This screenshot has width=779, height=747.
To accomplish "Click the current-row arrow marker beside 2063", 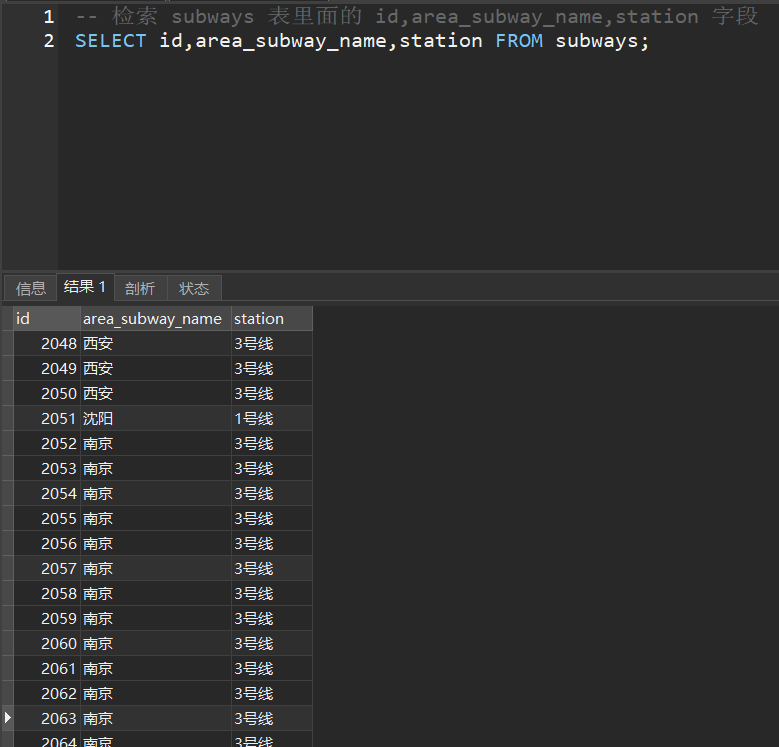I will tap(7, 718).
